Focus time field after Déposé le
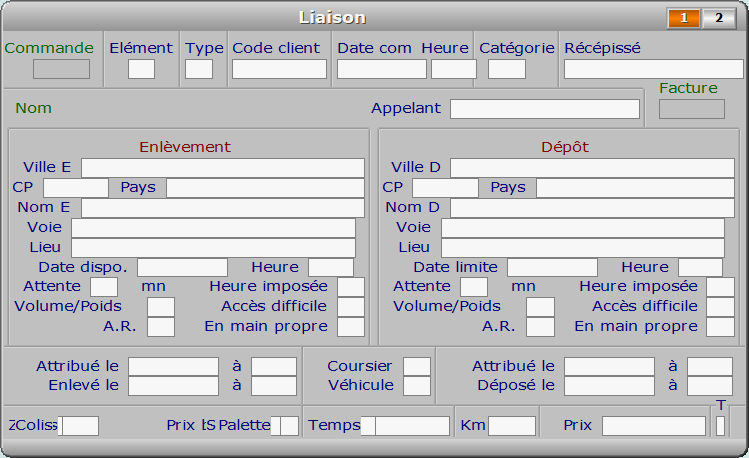The image size is (749, 458). click(x=710, y=386)
